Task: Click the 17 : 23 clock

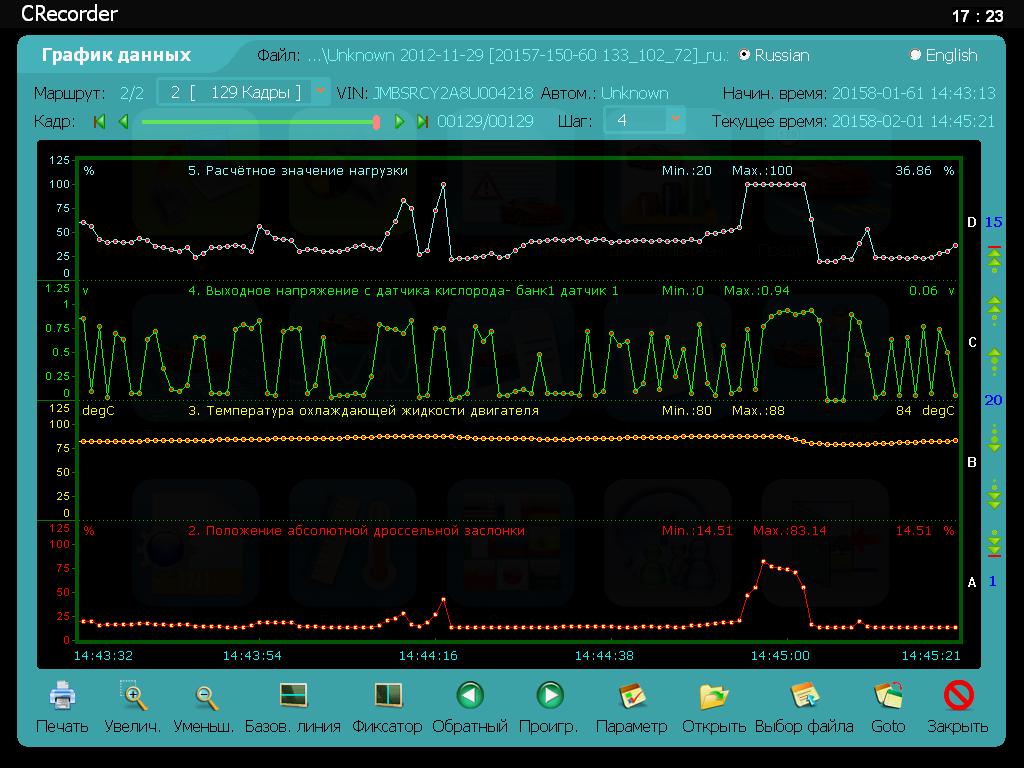Action: coord(978,16)
